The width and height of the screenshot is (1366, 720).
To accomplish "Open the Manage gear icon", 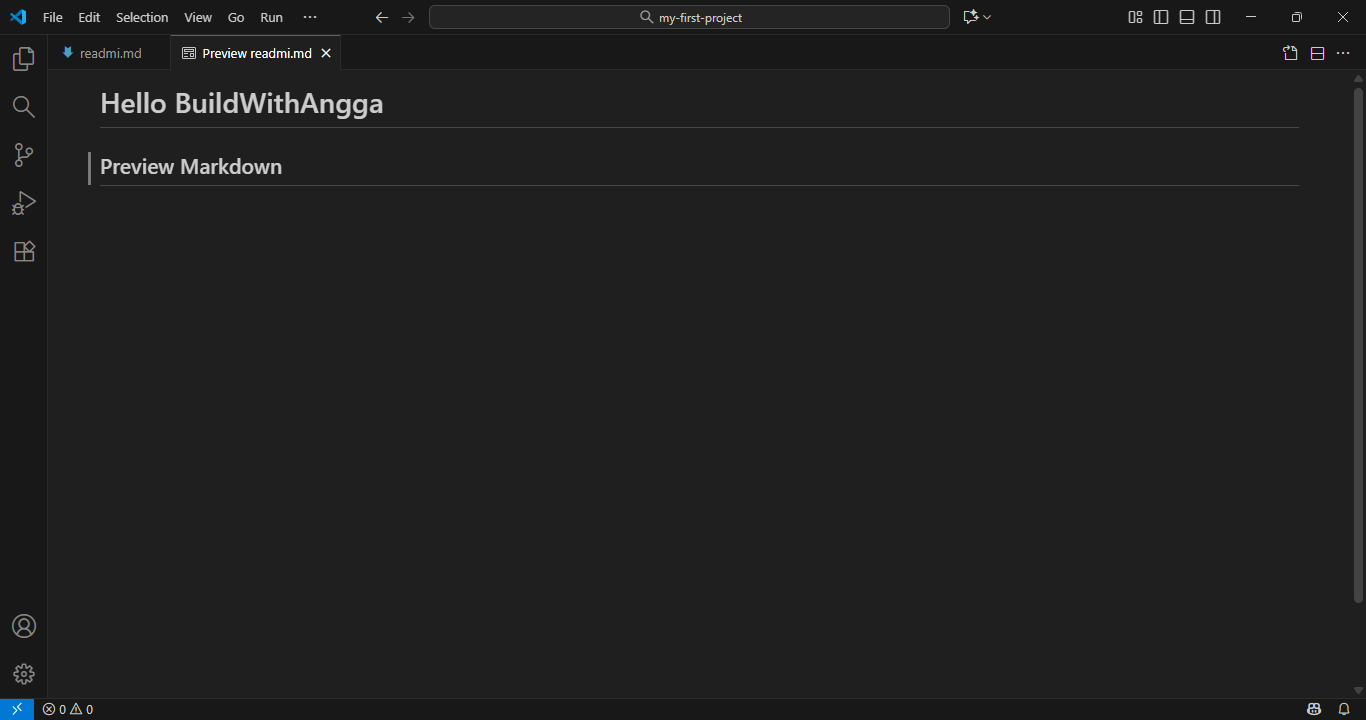I will (23, 673).
